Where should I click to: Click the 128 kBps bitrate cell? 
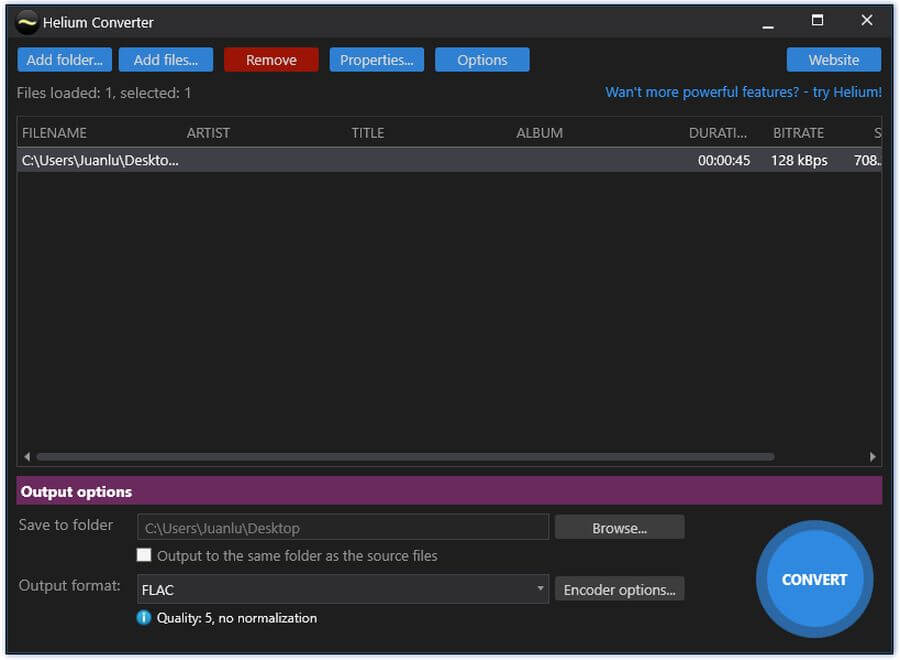(x=799, y=161)
